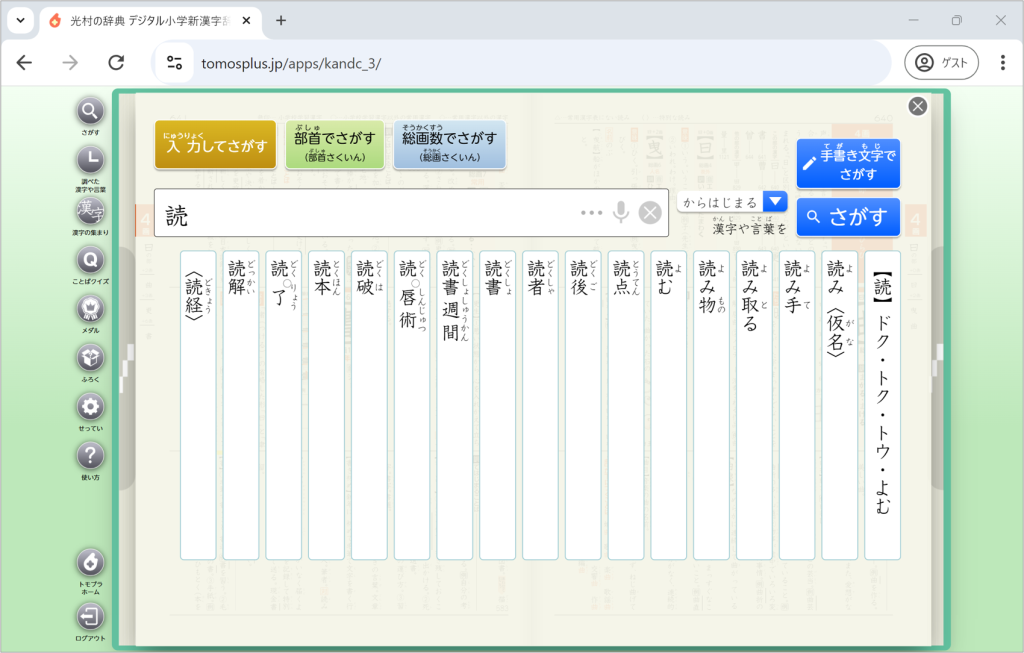The width and height of the screenshot is (1024, 653).
Task: Click the site information icon in address bar
Action: (174, 63)
